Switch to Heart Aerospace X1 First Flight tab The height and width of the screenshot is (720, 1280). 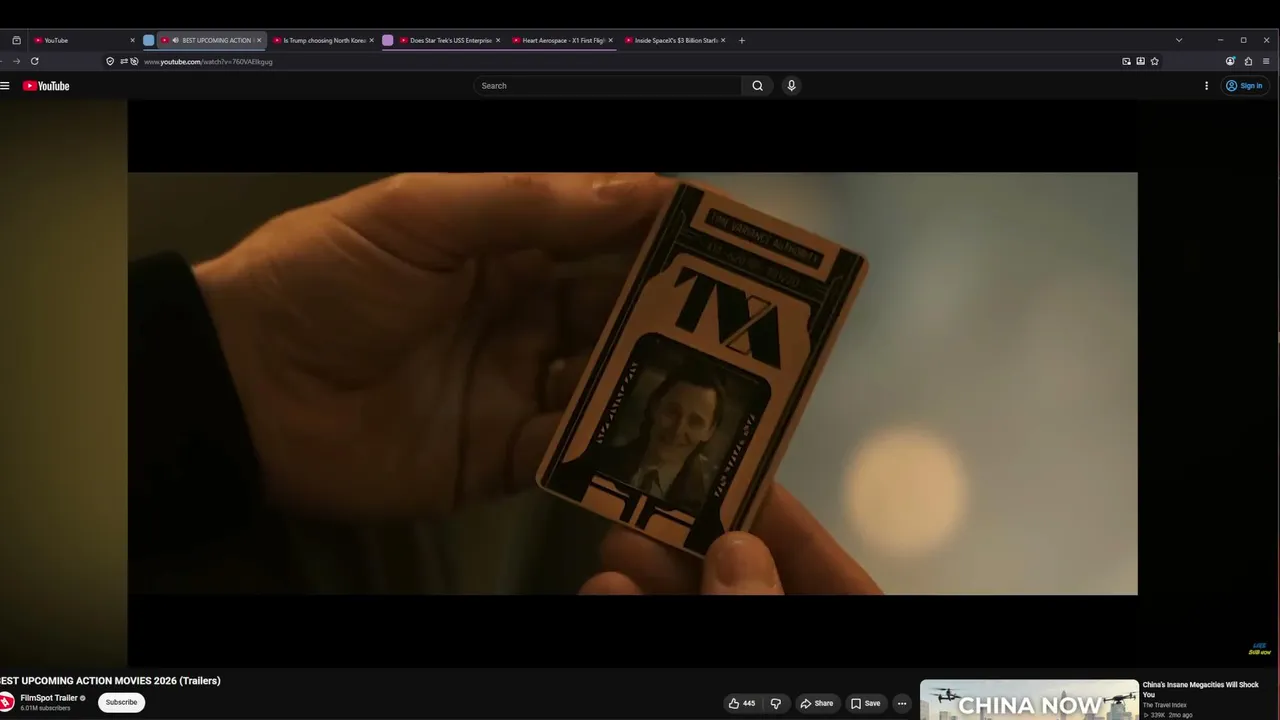tap(563, 40)
